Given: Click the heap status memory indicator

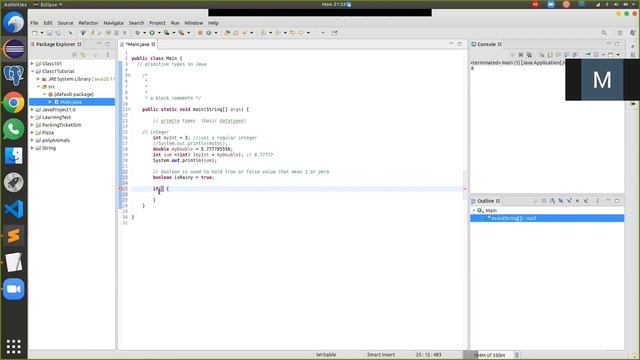Looking at the screenshot, I should 489,355.
